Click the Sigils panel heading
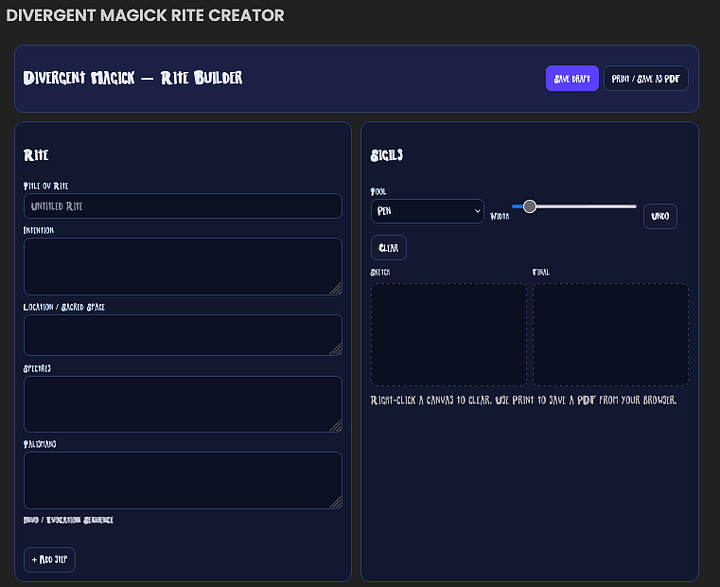720x587 pixels. 387,155
